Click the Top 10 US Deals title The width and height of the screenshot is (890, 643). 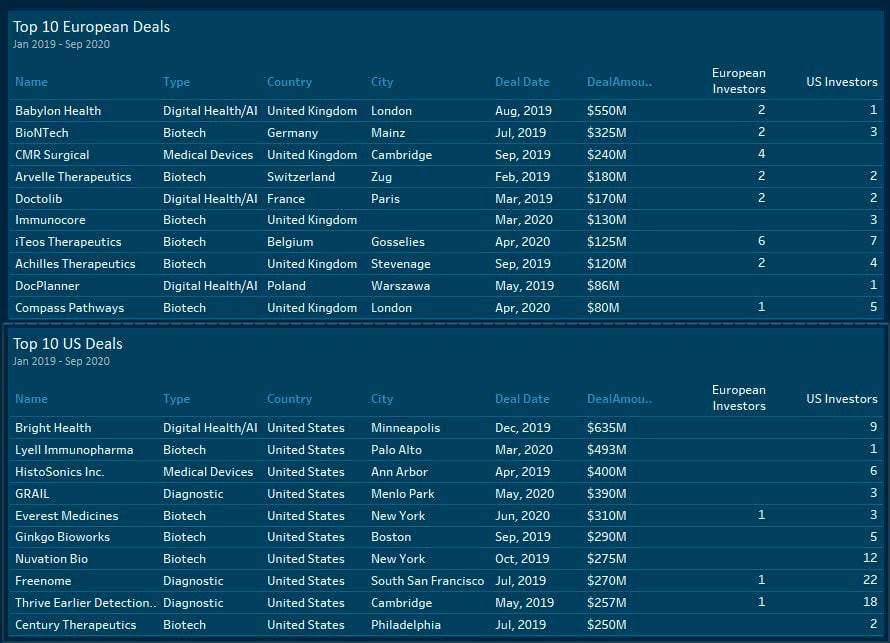coord(68,344)
